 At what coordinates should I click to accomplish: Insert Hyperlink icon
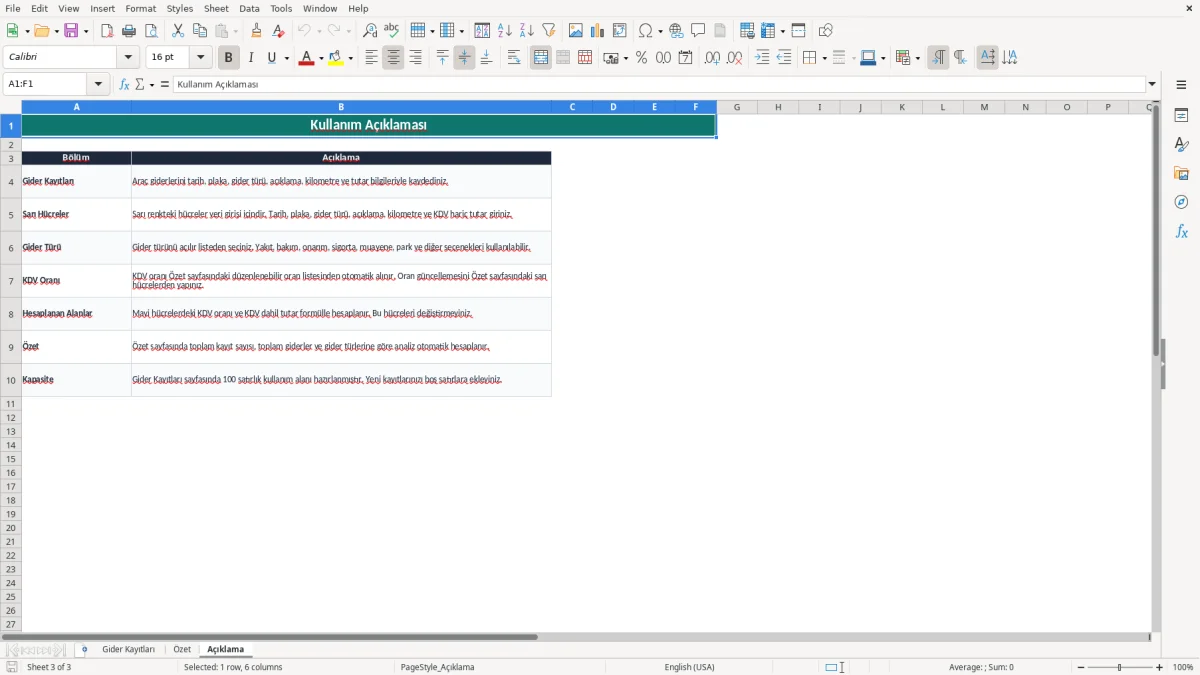pyautogui.click(x=677, y=31)
